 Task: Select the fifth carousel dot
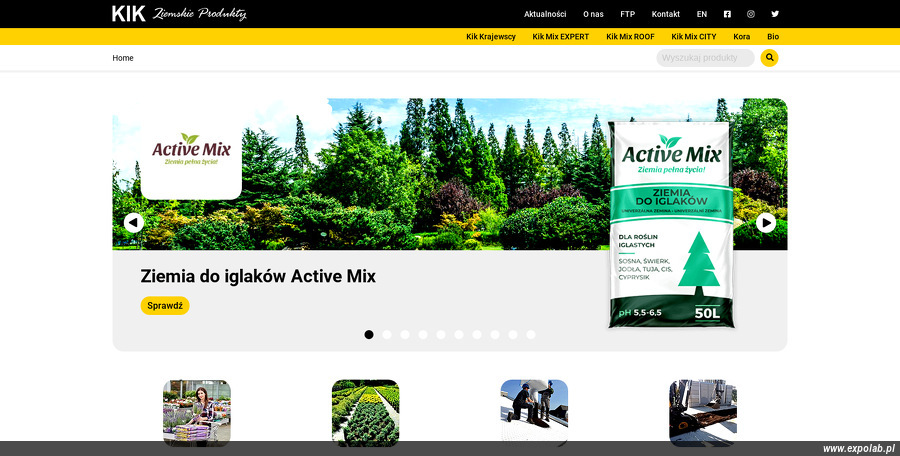(441, 334)
